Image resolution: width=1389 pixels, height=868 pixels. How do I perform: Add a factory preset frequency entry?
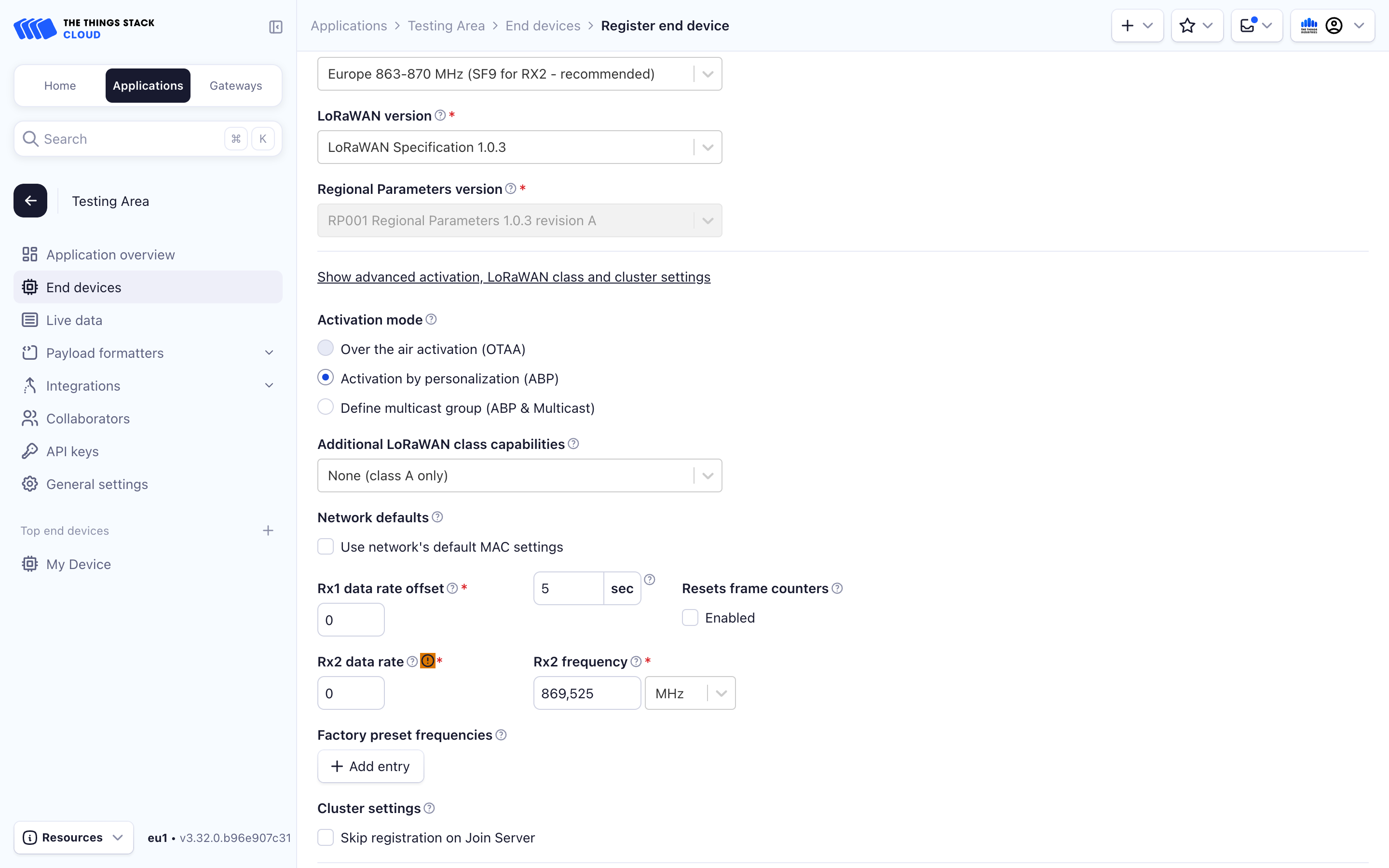370,766
